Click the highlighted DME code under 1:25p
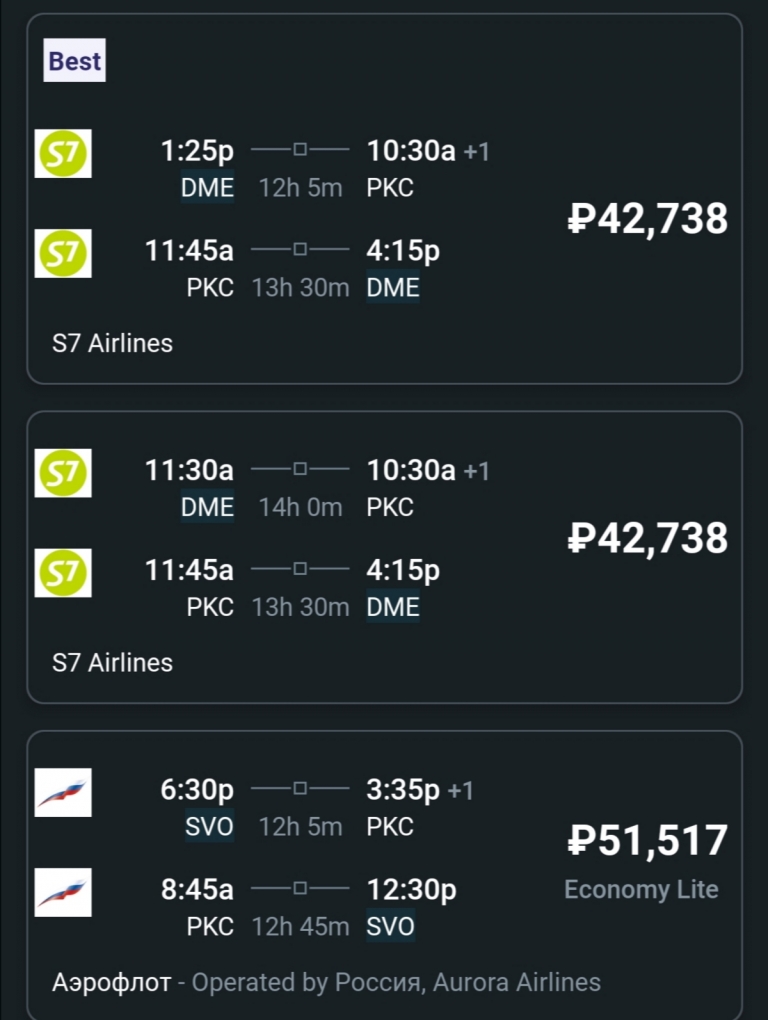The height and width of the screenshot is (1020, 768). point(207,188)
